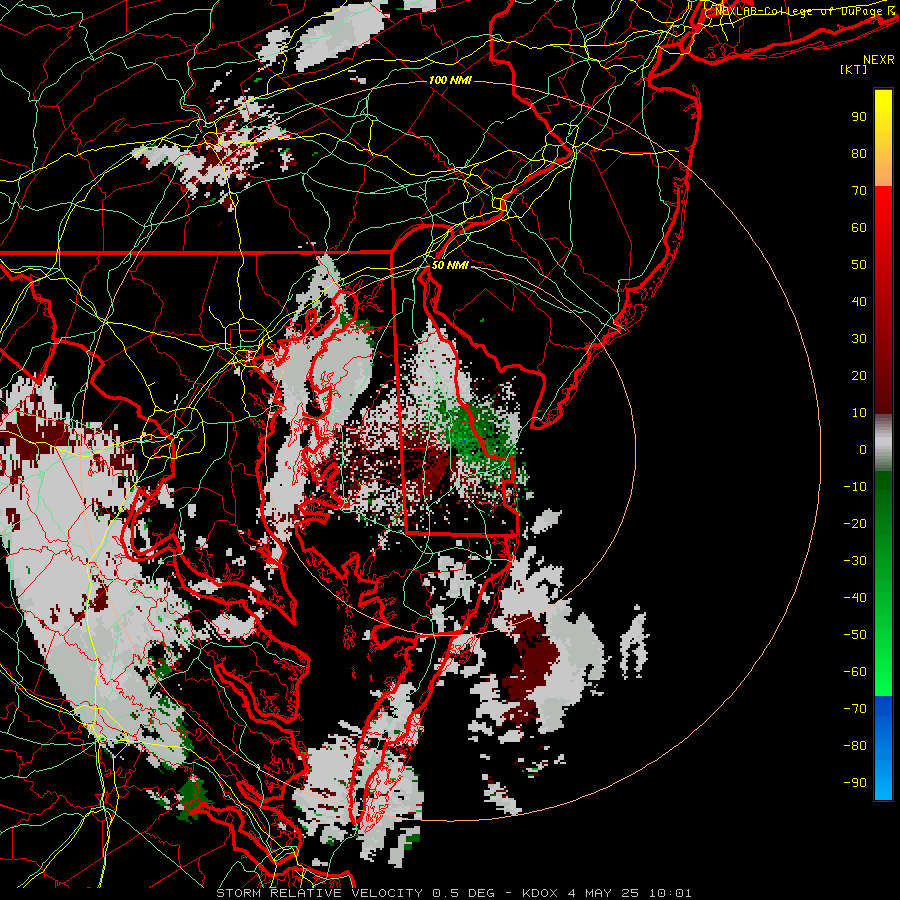Click "0.5 DEG" in the bottom caption

click(464, 893)
